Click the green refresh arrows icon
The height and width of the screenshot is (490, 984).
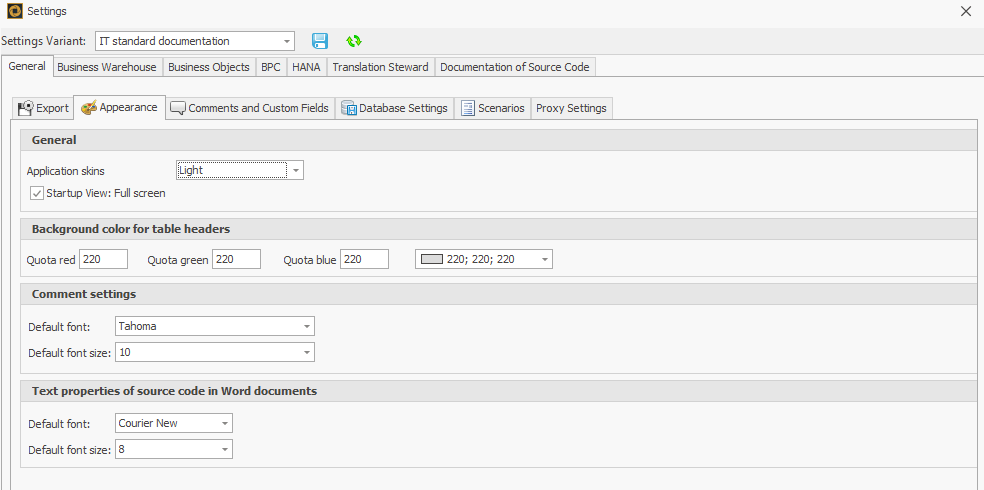353,41
